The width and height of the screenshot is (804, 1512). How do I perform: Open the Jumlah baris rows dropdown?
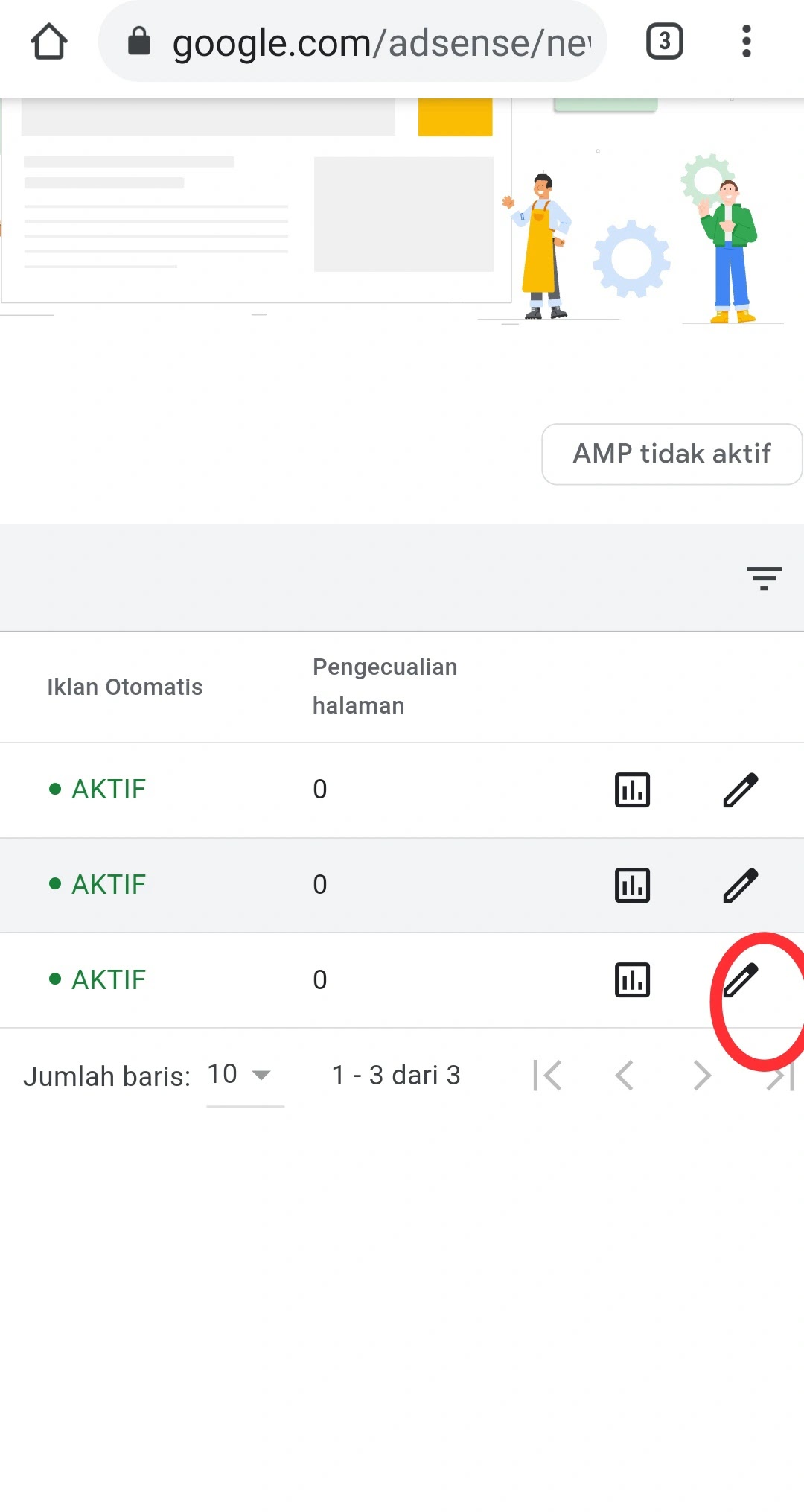(x=237, y=1075)
